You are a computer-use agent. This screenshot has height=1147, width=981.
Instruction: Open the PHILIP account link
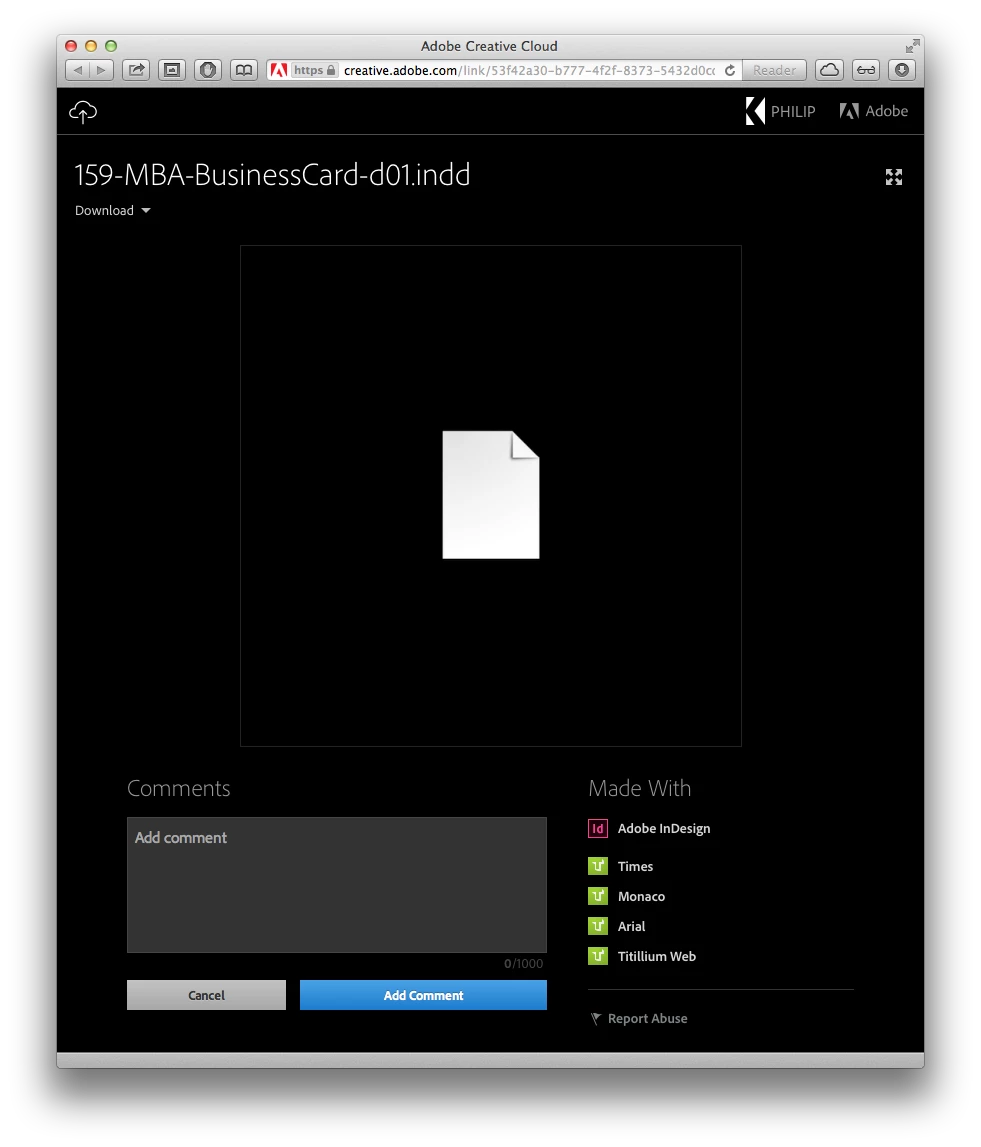click(793, 111)
